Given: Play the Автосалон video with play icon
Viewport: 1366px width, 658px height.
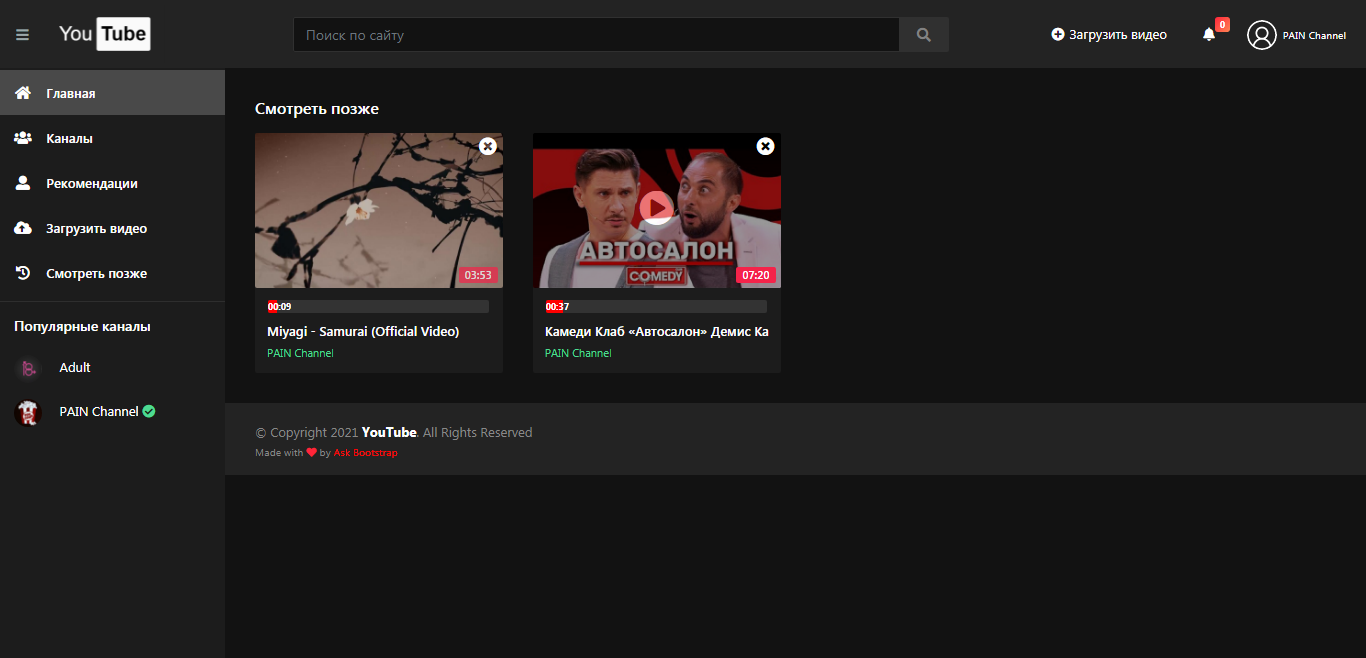Looking at the screenshot, I should pos(657,208).
